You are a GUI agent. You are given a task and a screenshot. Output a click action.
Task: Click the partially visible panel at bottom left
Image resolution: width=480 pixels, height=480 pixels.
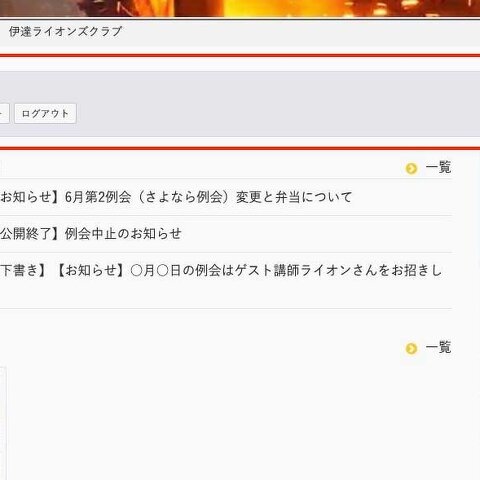[3, 423]
